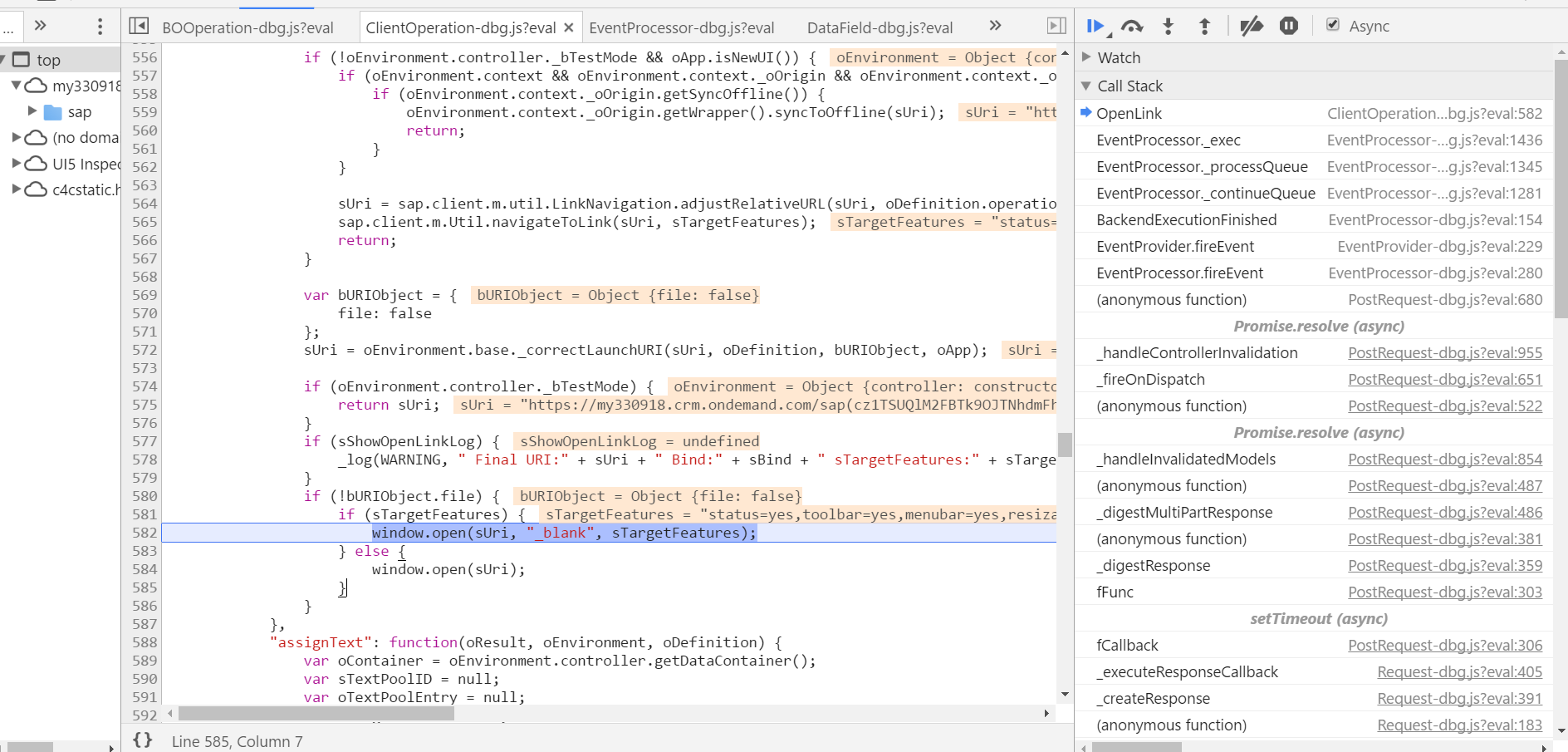Show more navigator tabs chevron
The image size is (1568, 752).
[40, 26]
